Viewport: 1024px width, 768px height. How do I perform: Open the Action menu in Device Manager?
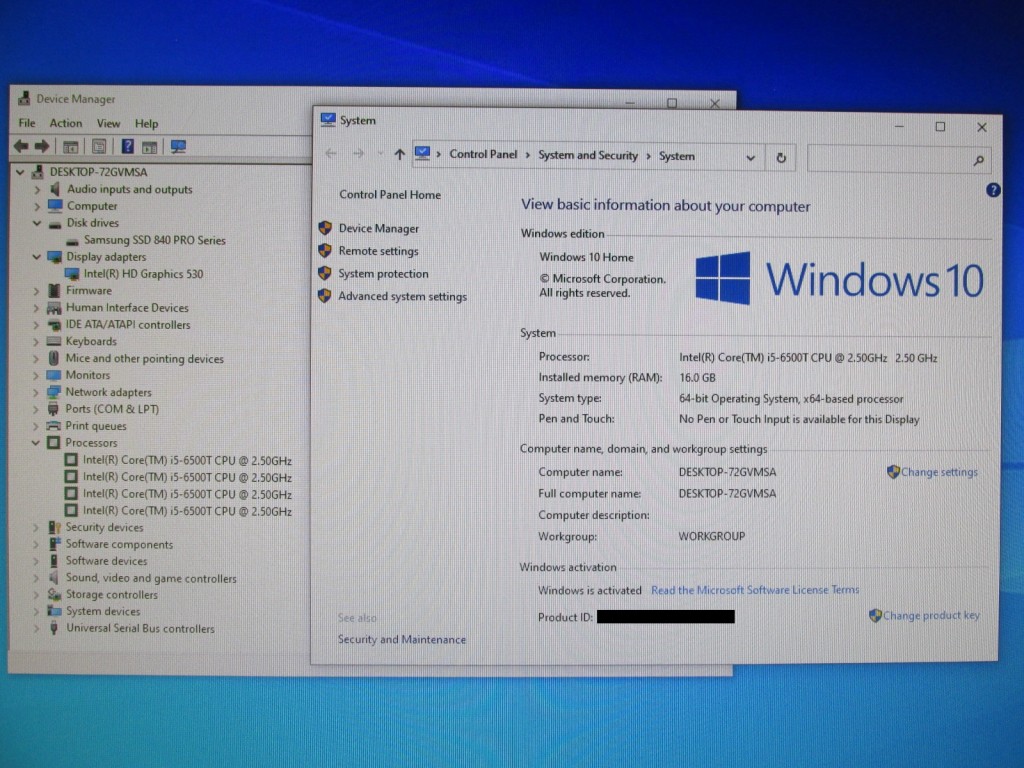click(66, 123)
